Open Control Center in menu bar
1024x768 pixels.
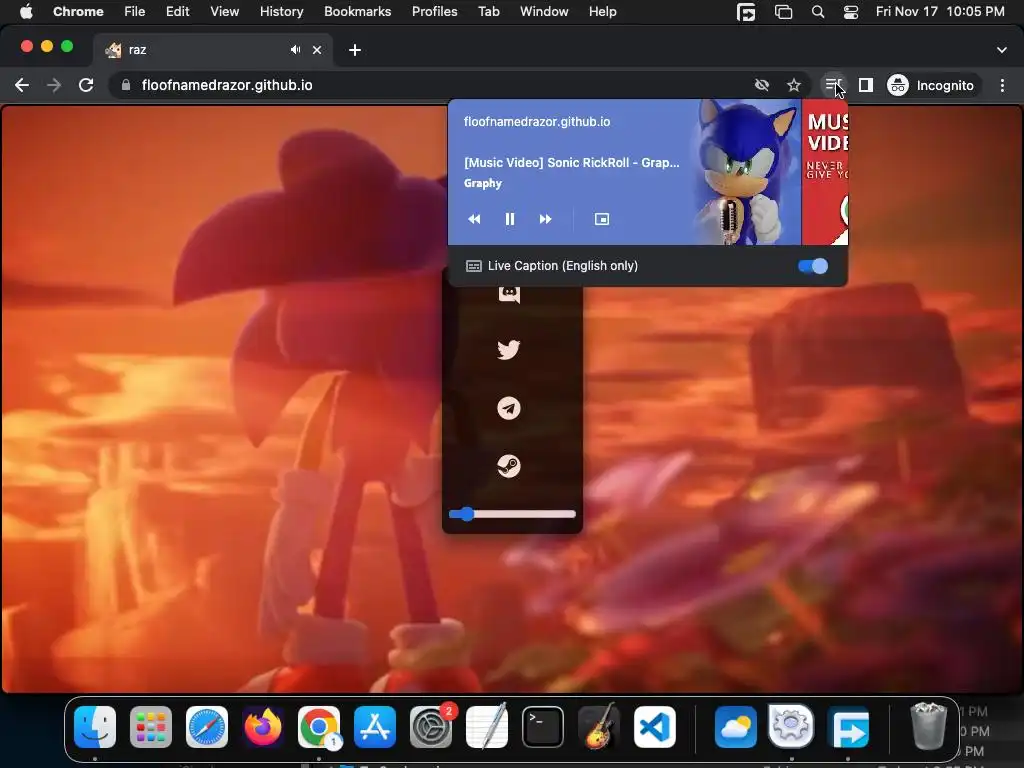pyautogui.click(x=850, y=12)
